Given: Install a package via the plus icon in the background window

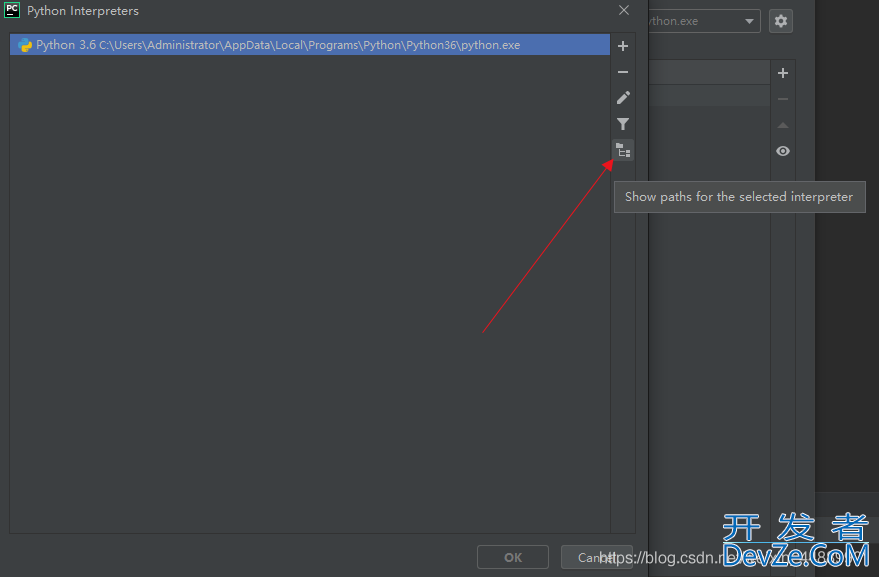Looking at the screenshot, I should click(x=783, y=73).
